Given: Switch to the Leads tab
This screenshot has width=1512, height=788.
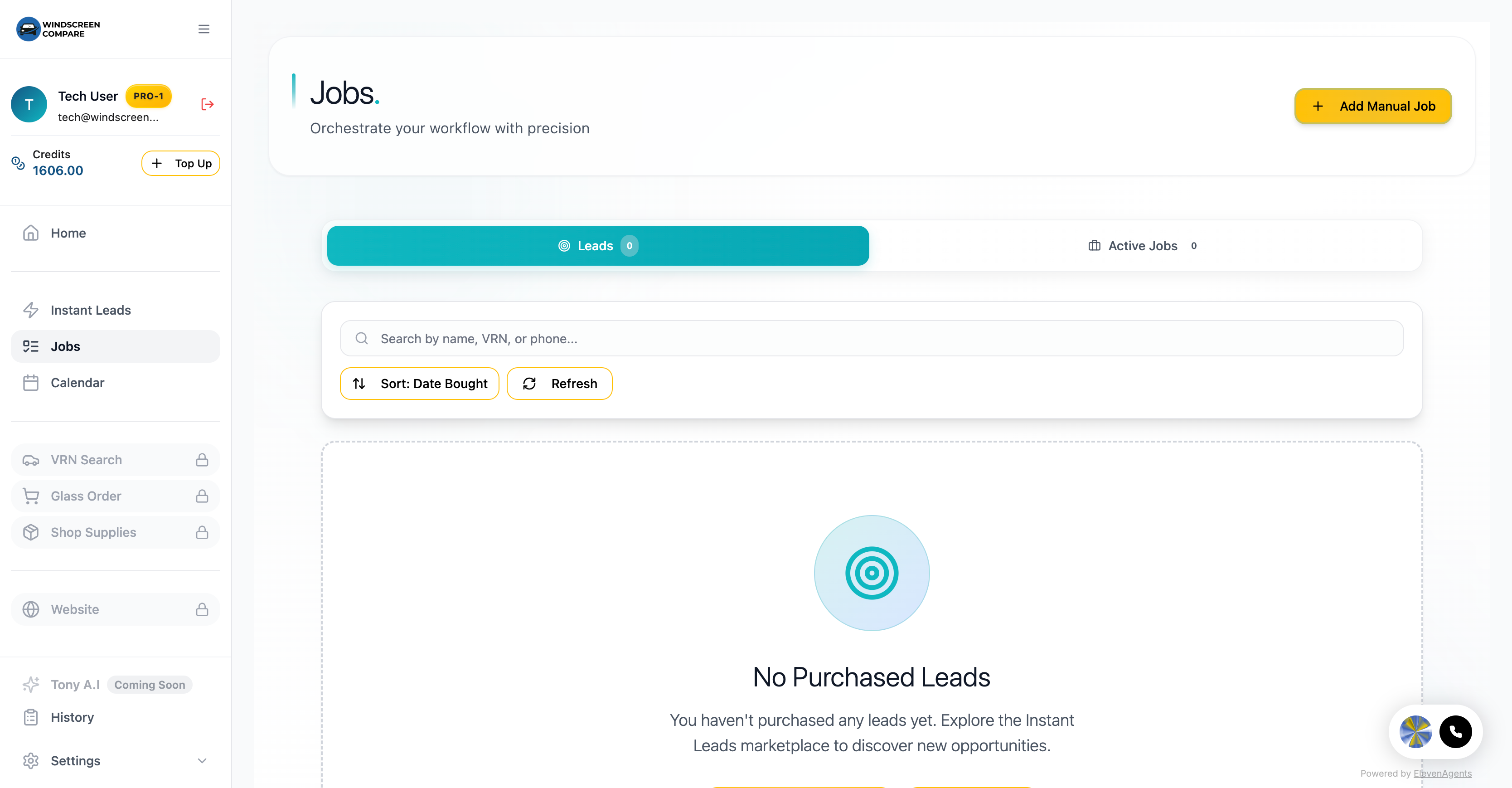Looking at the screenshot, I should (x=597, y=246).
